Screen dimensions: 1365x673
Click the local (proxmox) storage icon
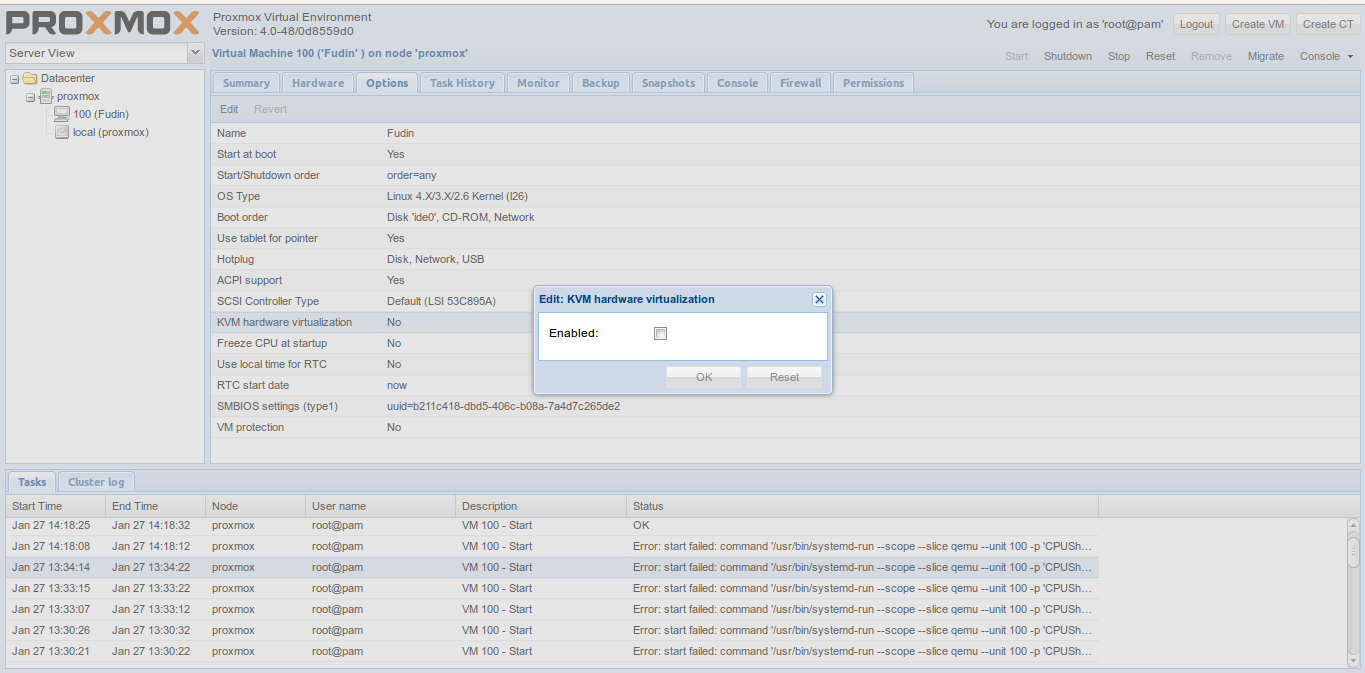62,132
